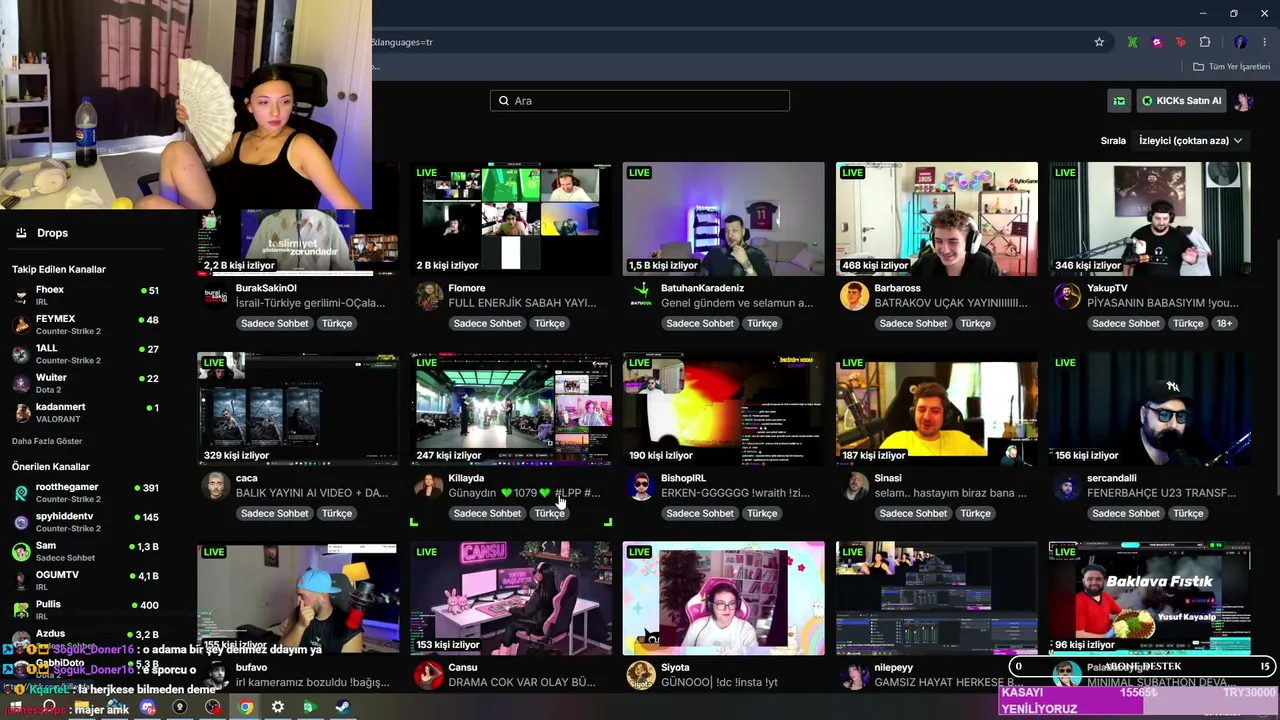Viewport: 1280px width, 720px height.
Task: Click stream title 'FULL ENERJİK SABAH YAYI...'
Action: pyautogui.click(x=522, y=303)
